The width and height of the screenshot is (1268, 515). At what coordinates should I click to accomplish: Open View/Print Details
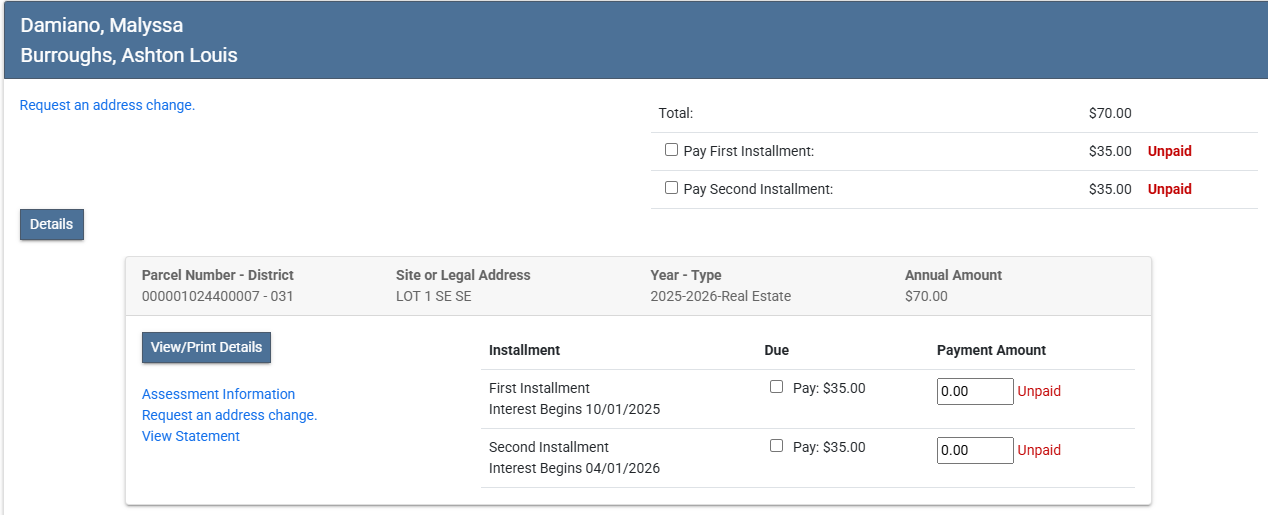point(206,347)
